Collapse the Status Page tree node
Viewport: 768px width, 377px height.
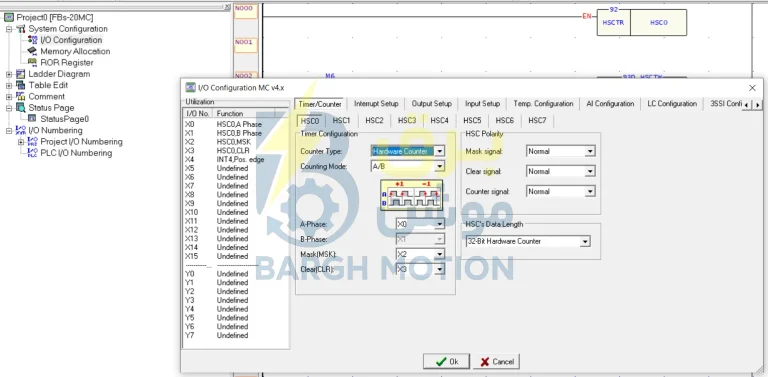(x=9, y=108)
